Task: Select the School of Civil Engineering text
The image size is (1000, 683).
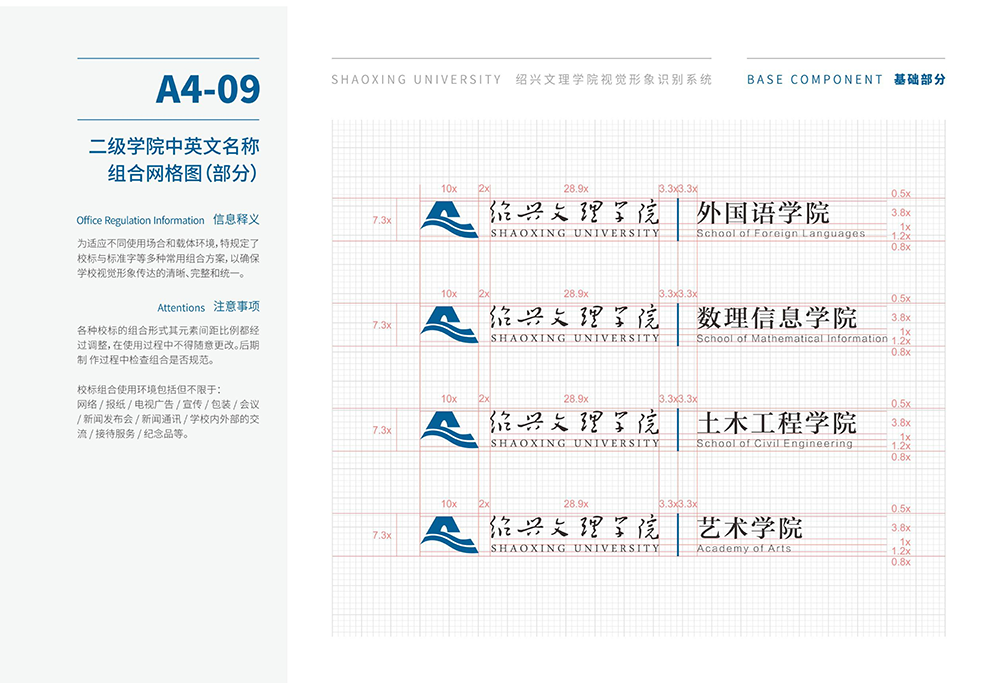Action: coord(774,443)
